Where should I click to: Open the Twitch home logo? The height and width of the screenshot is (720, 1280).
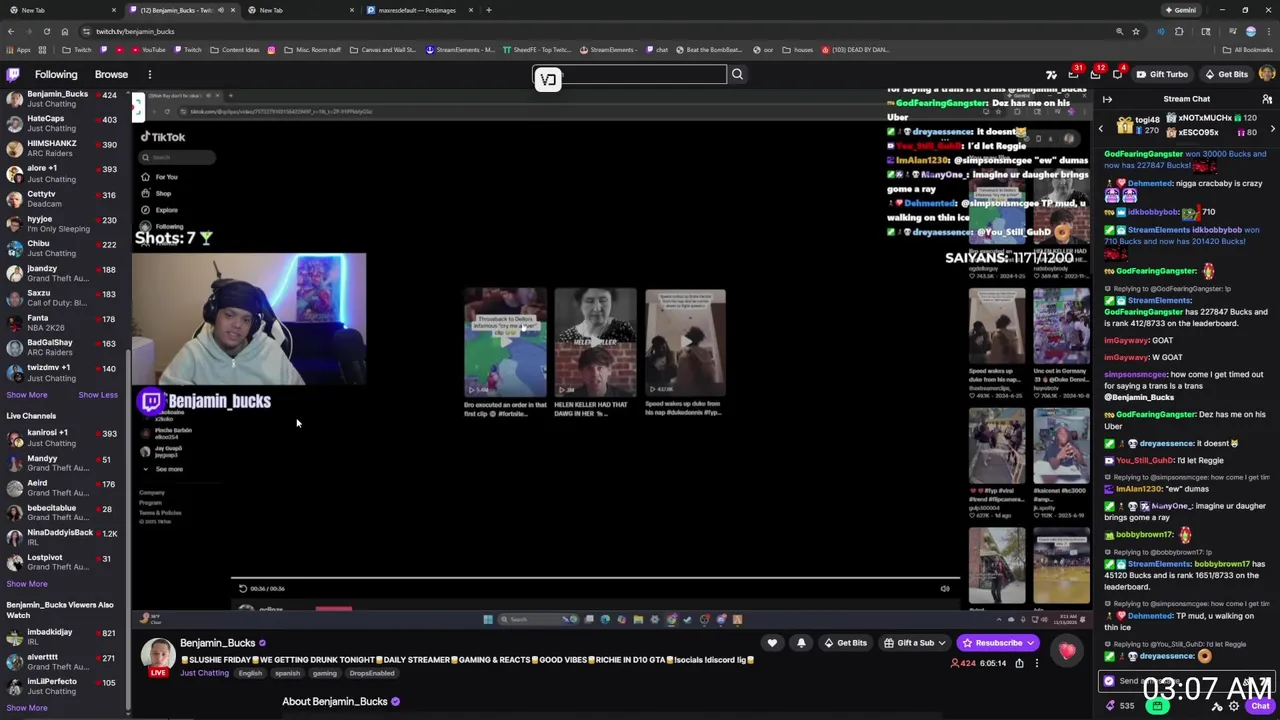13,74
